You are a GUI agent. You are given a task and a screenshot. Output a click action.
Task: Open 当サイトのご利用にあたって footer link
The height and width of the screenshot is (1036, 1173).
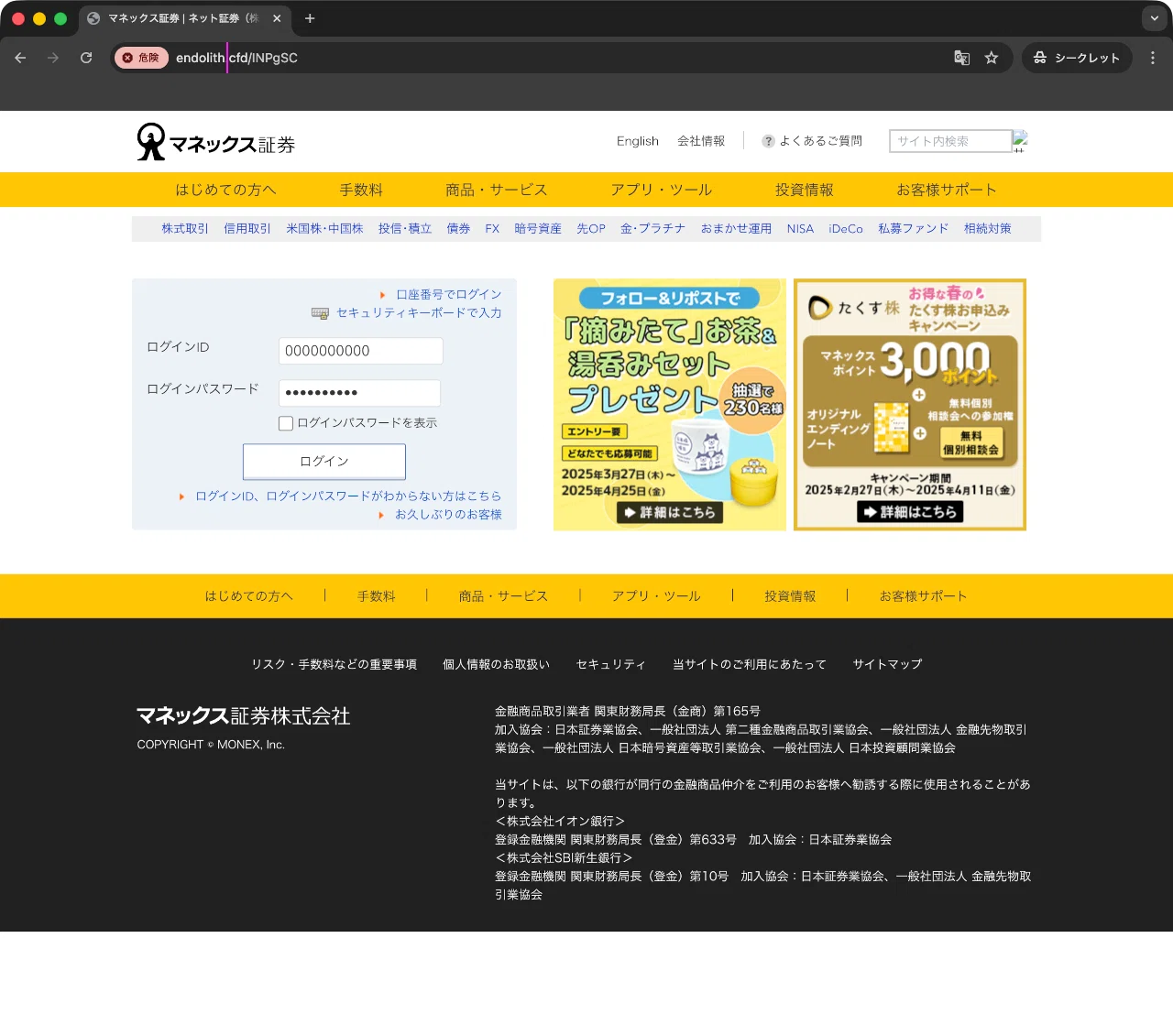[750, 664]
